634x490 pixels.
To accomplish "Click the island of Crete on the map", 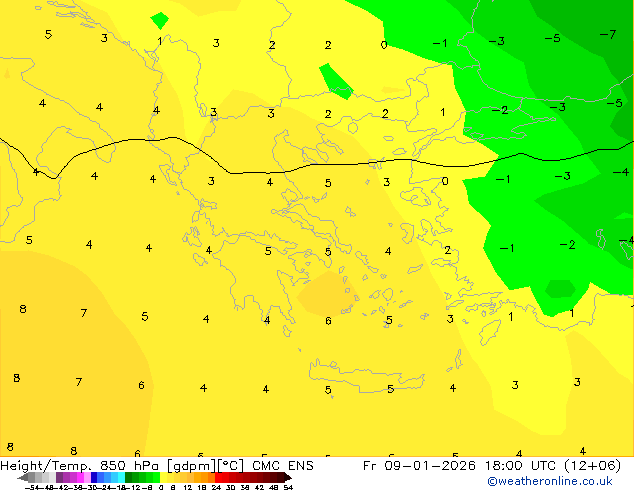I will point(366,377).
